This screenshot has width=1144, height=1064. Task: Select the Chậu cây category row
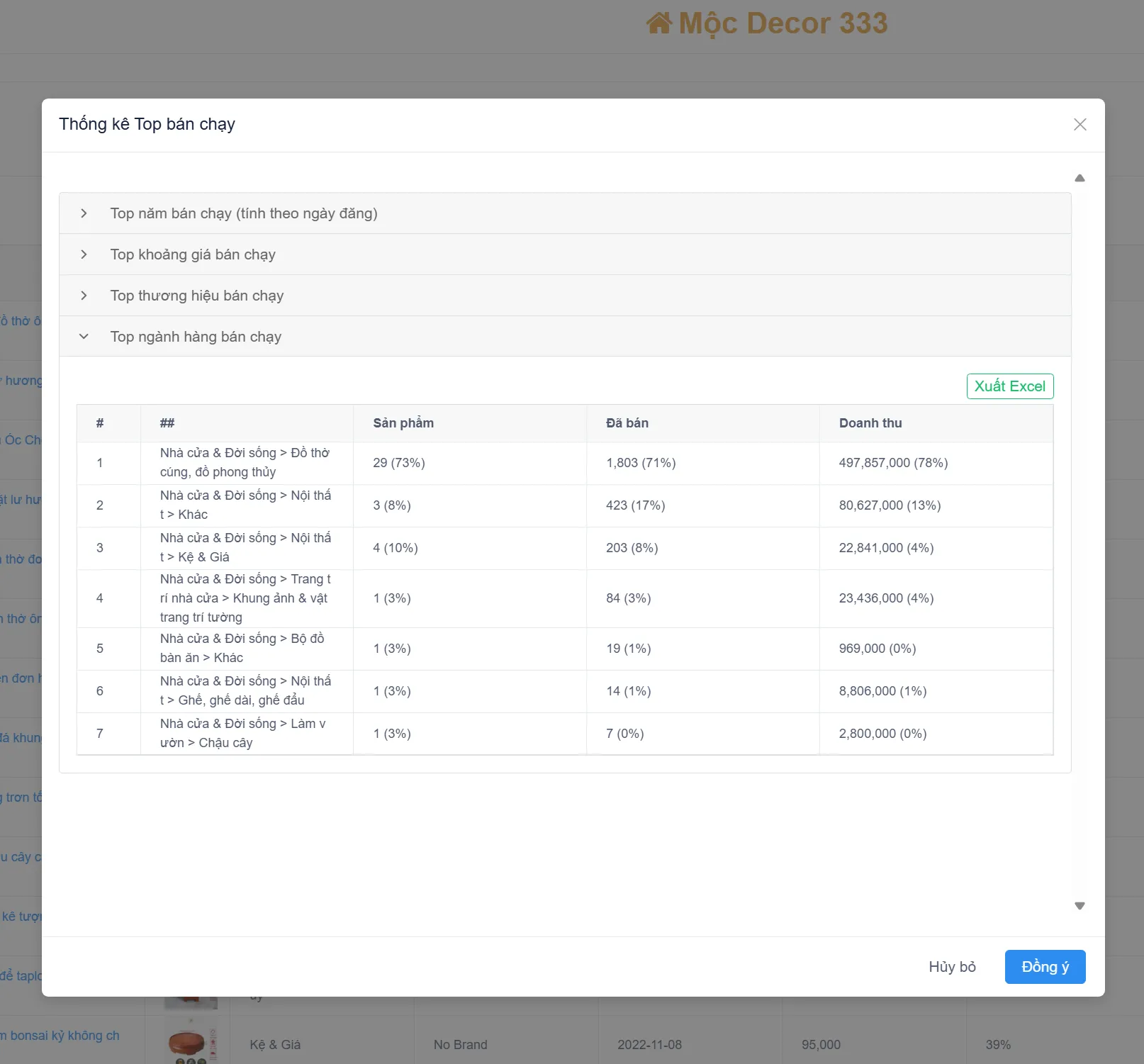(x=565, y=734)
